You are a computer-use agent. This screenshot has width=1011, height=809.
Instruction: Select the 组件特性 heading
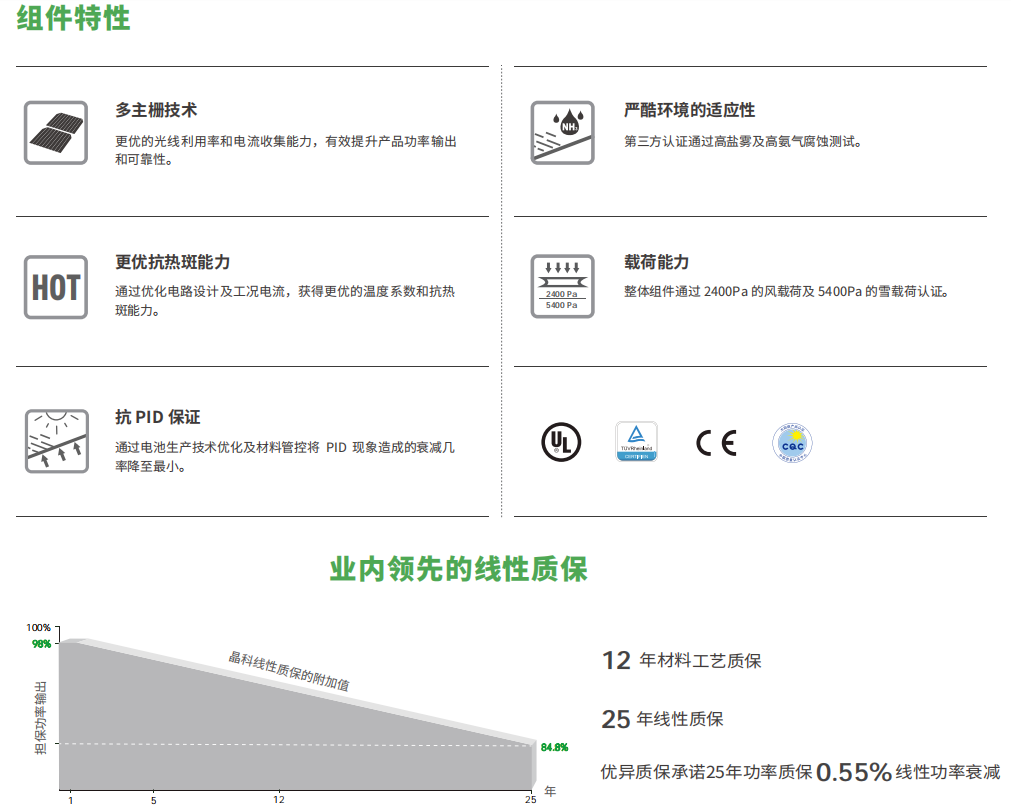pos(74,18)
